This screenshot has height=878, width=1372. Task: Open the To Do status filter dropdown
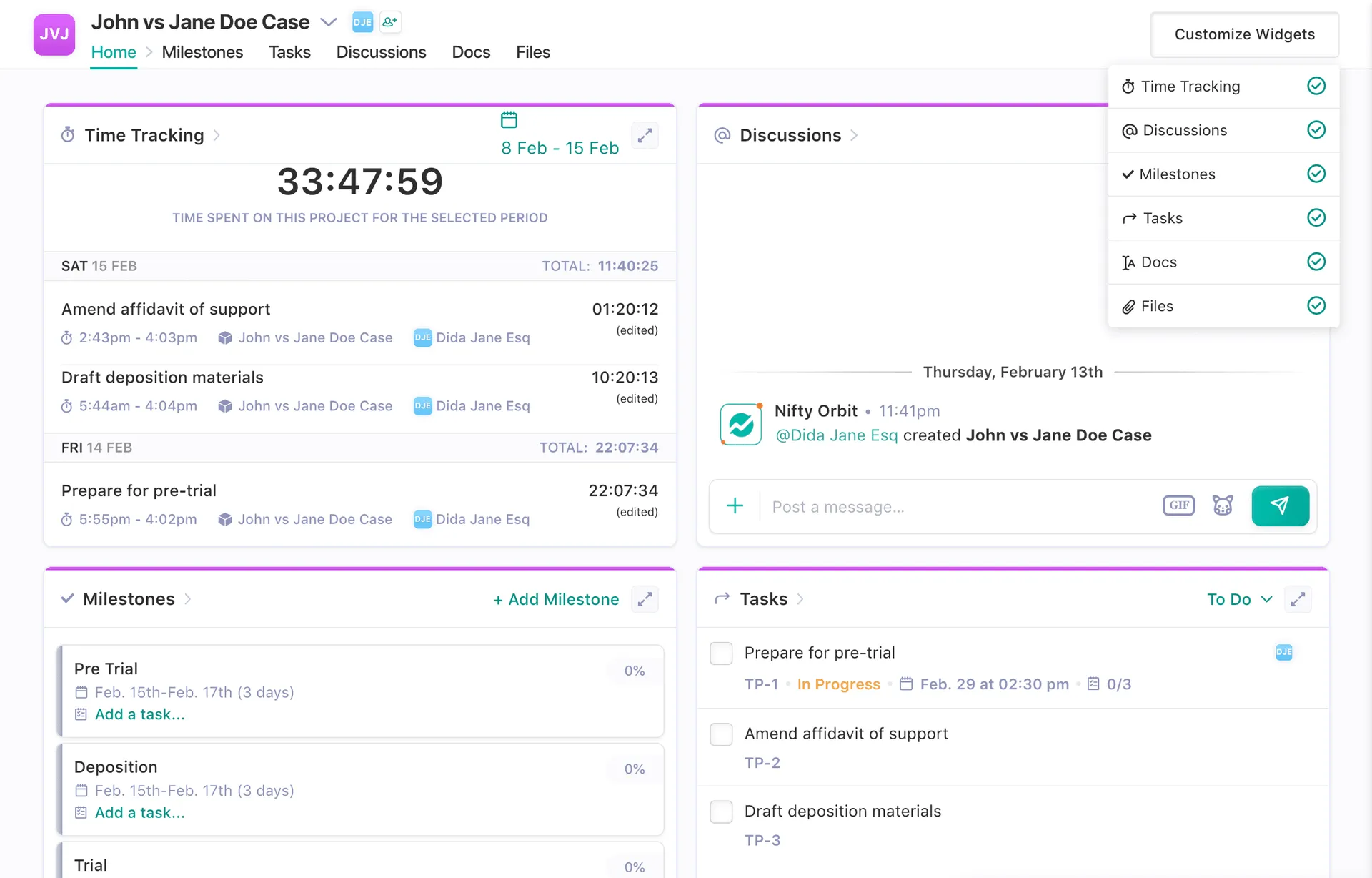1239,599
